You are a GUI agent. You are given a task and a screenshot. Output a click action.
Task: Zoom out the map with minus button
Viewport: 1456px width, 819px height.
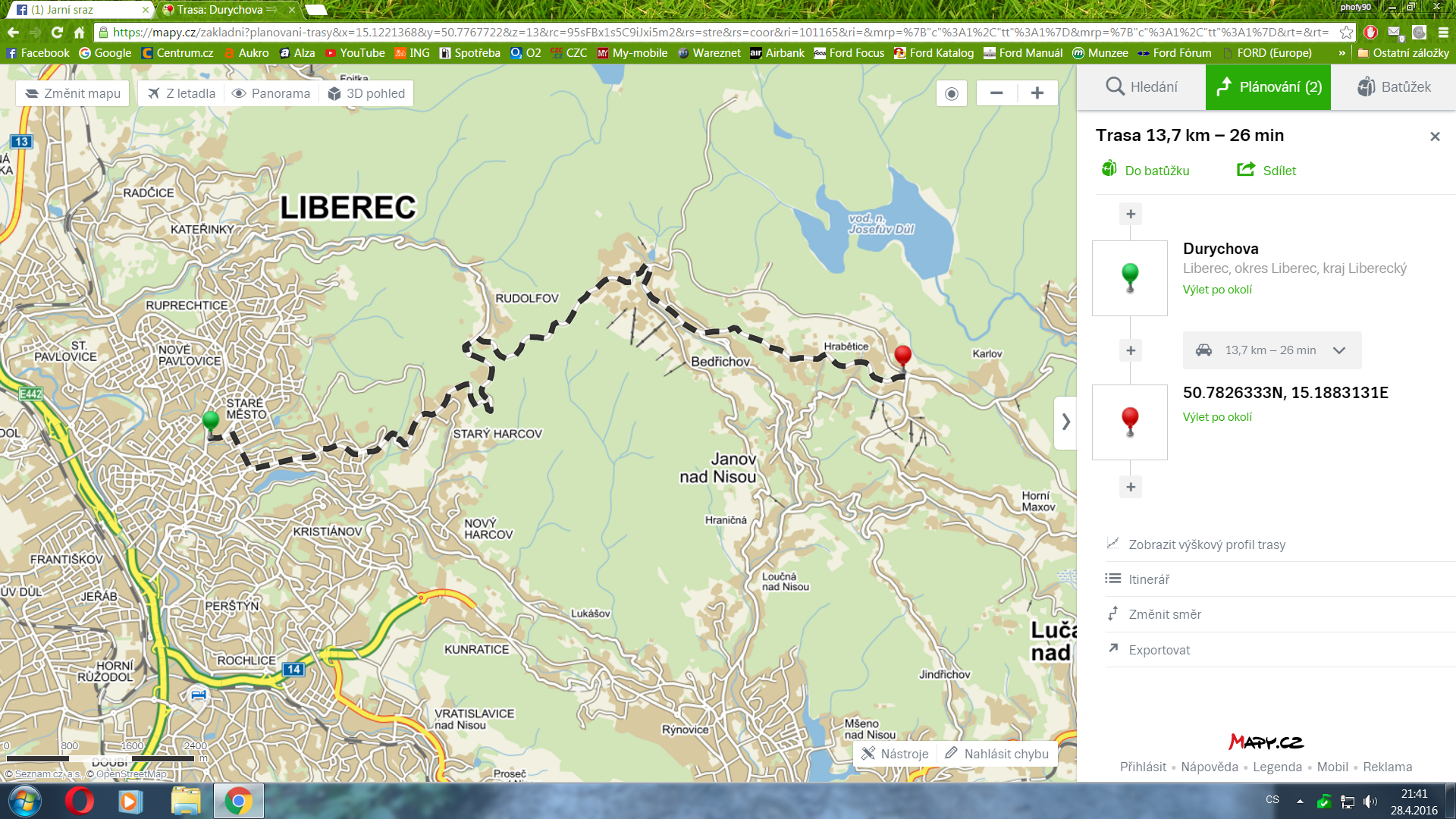996,93
